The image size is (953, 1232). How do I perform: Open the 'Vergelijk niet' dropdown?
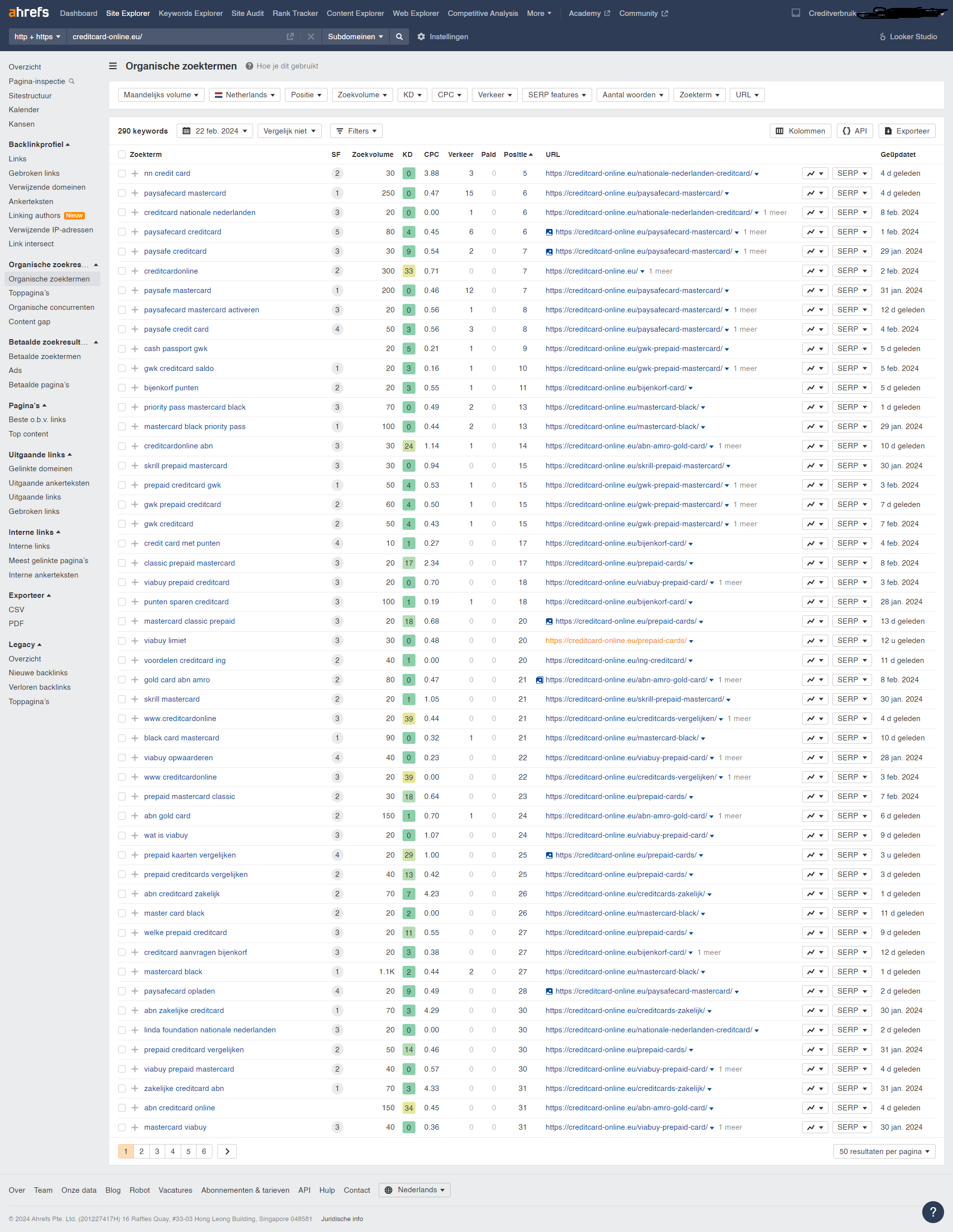[289, 131]
